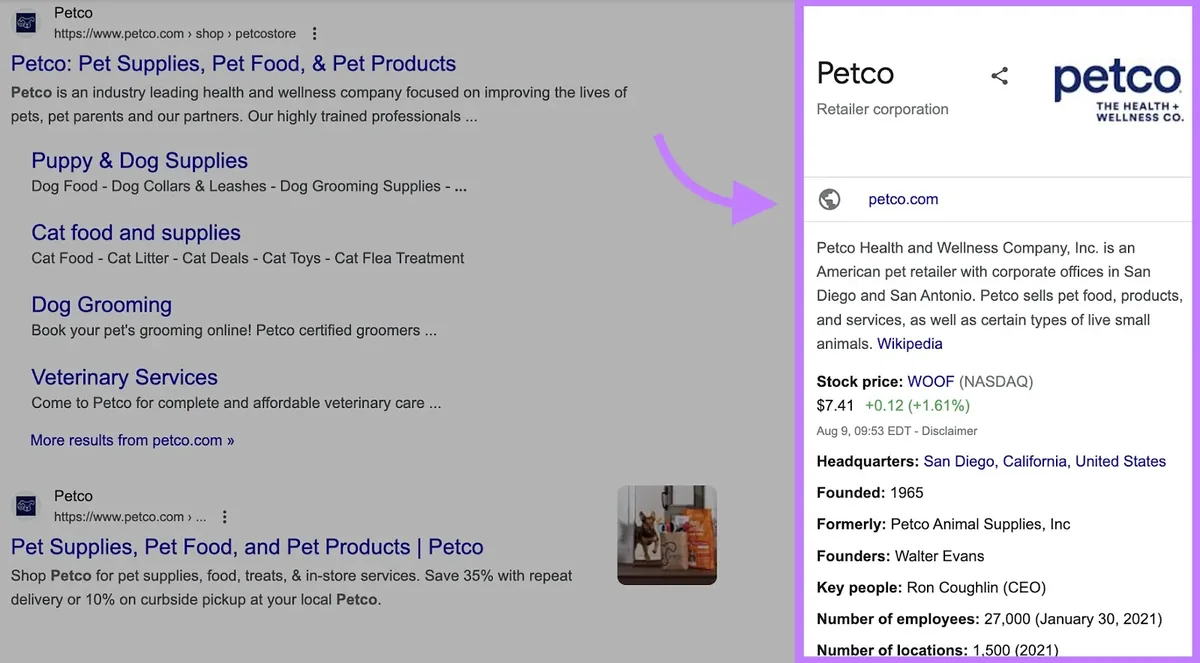Click 'Retailer corporation' subtitle
Screen dimensions: 1200x663
(x=883, y=109)
